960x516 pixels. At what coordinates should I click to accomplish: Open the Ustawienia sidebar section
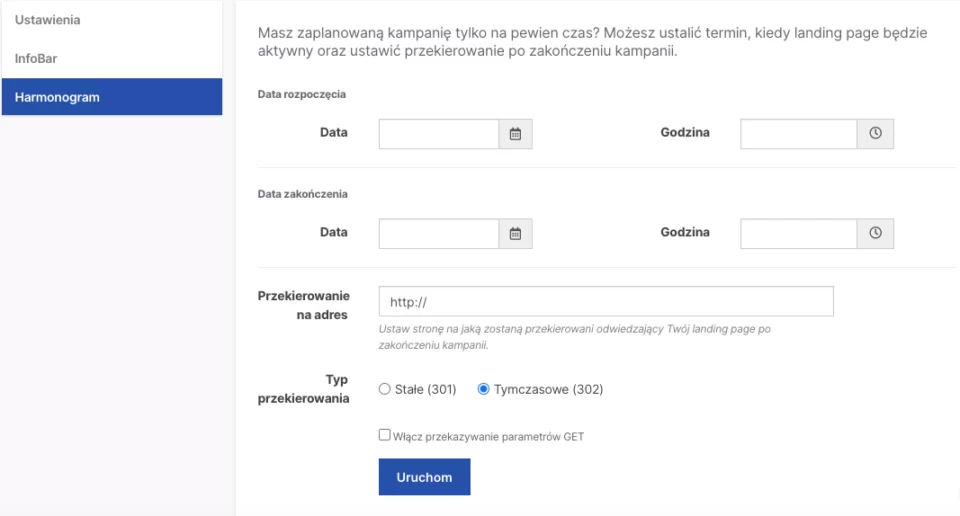coord(48,20)
